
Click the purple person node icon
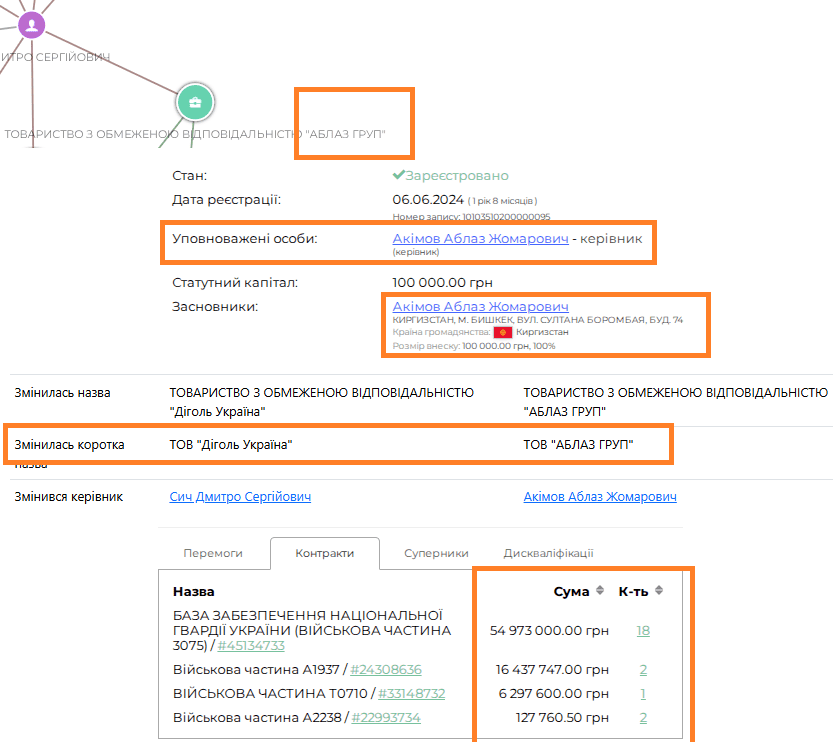(x=32, y=26)
